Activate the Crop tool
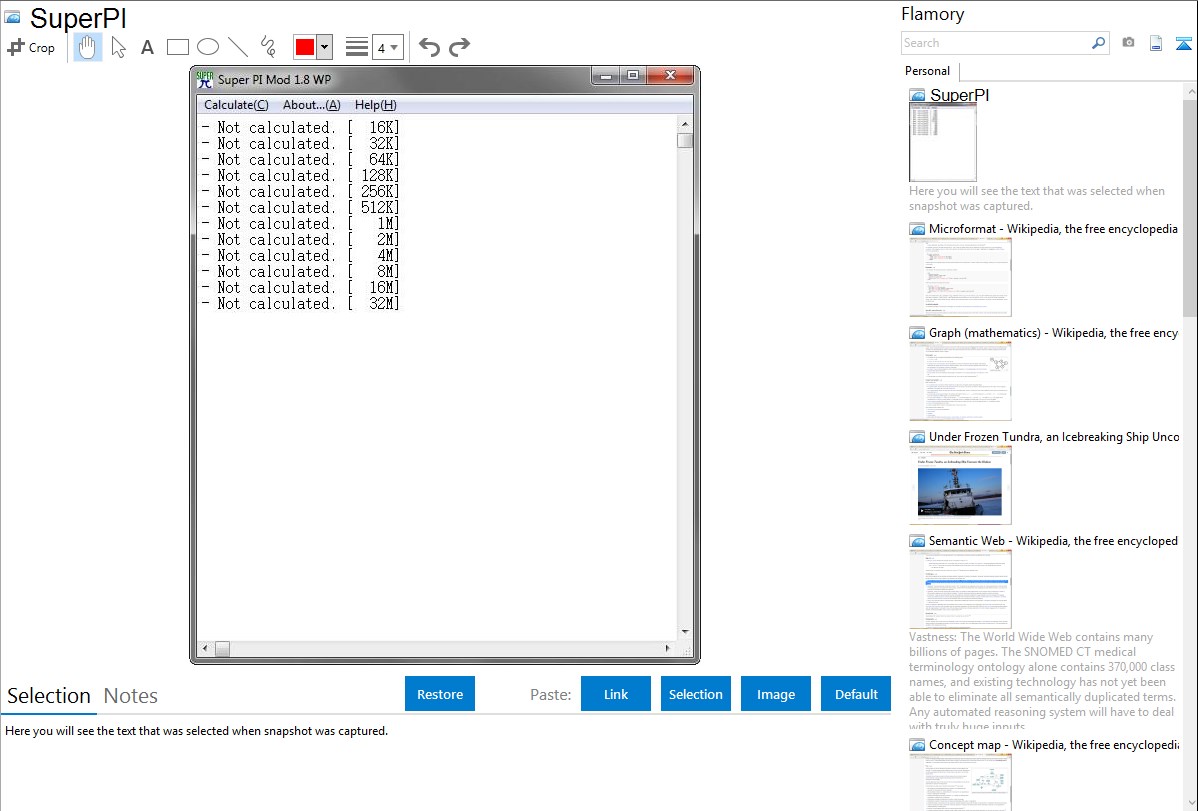 coord(31,47)
